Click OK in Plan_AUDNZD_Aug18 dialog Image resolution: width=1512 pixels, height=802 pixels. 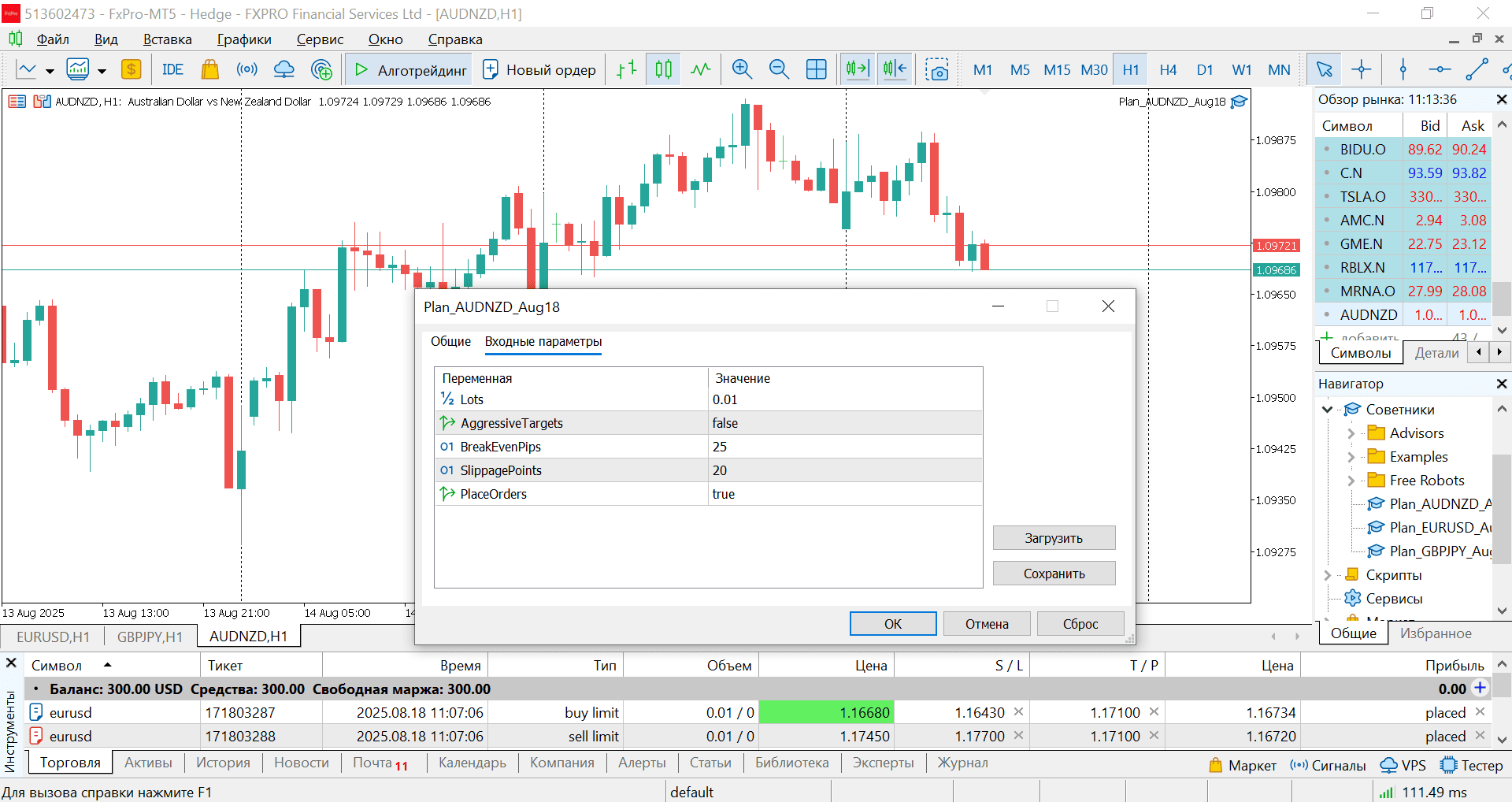(893, 624)
